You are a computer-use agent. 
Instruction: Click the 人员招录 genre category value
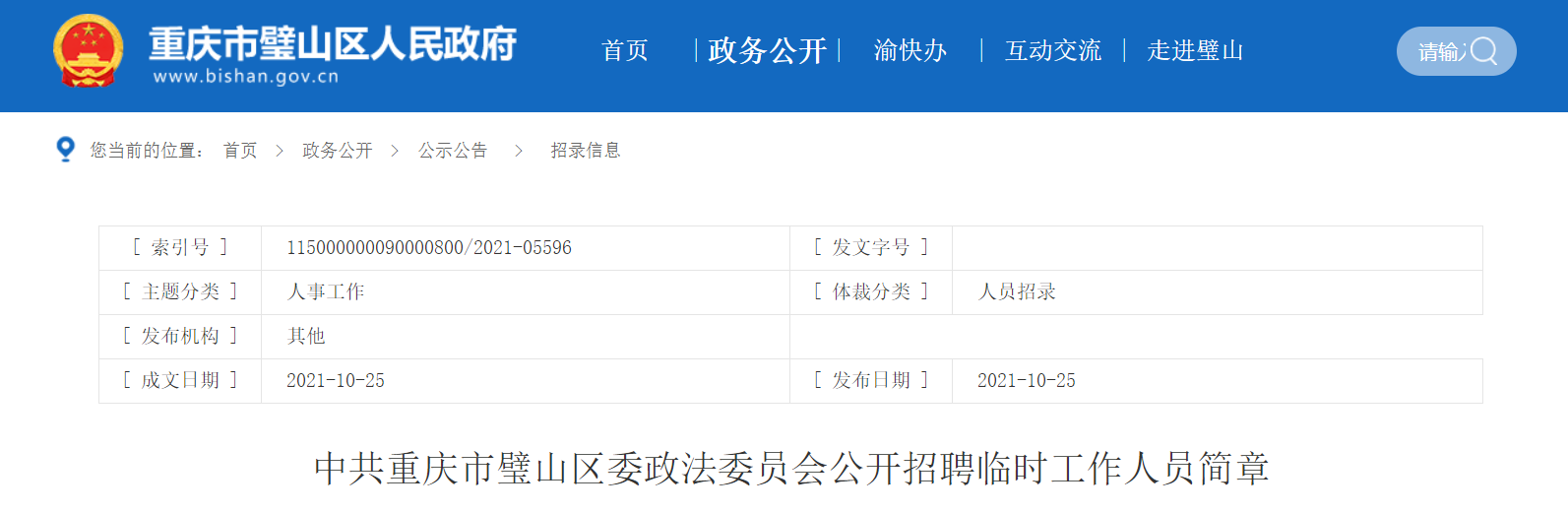[1017, 292]
